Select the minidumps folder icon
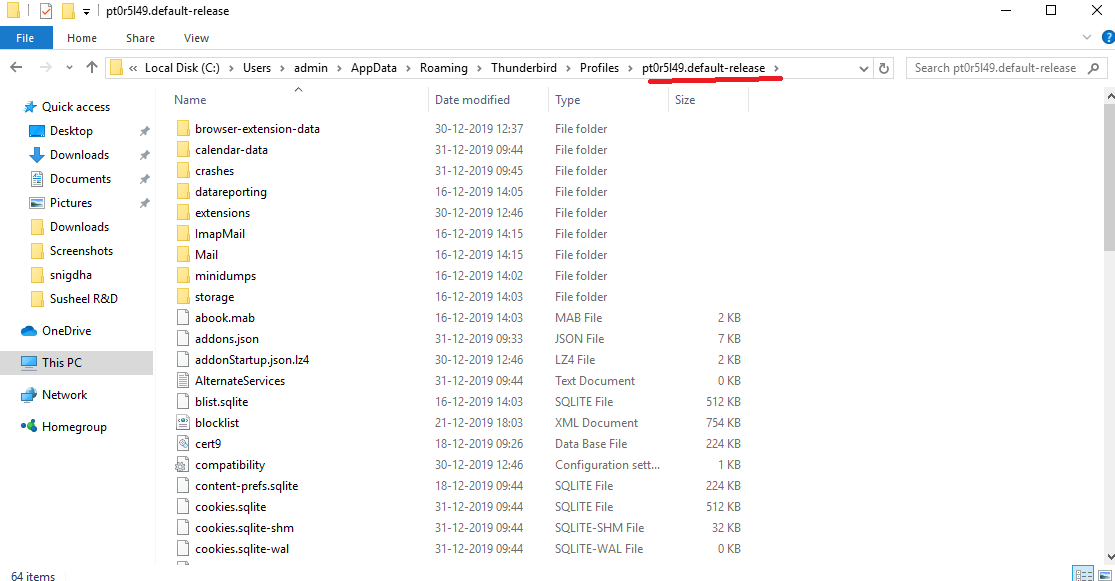Viewport: 1115px width, 581px height. (x=183, y=276)
